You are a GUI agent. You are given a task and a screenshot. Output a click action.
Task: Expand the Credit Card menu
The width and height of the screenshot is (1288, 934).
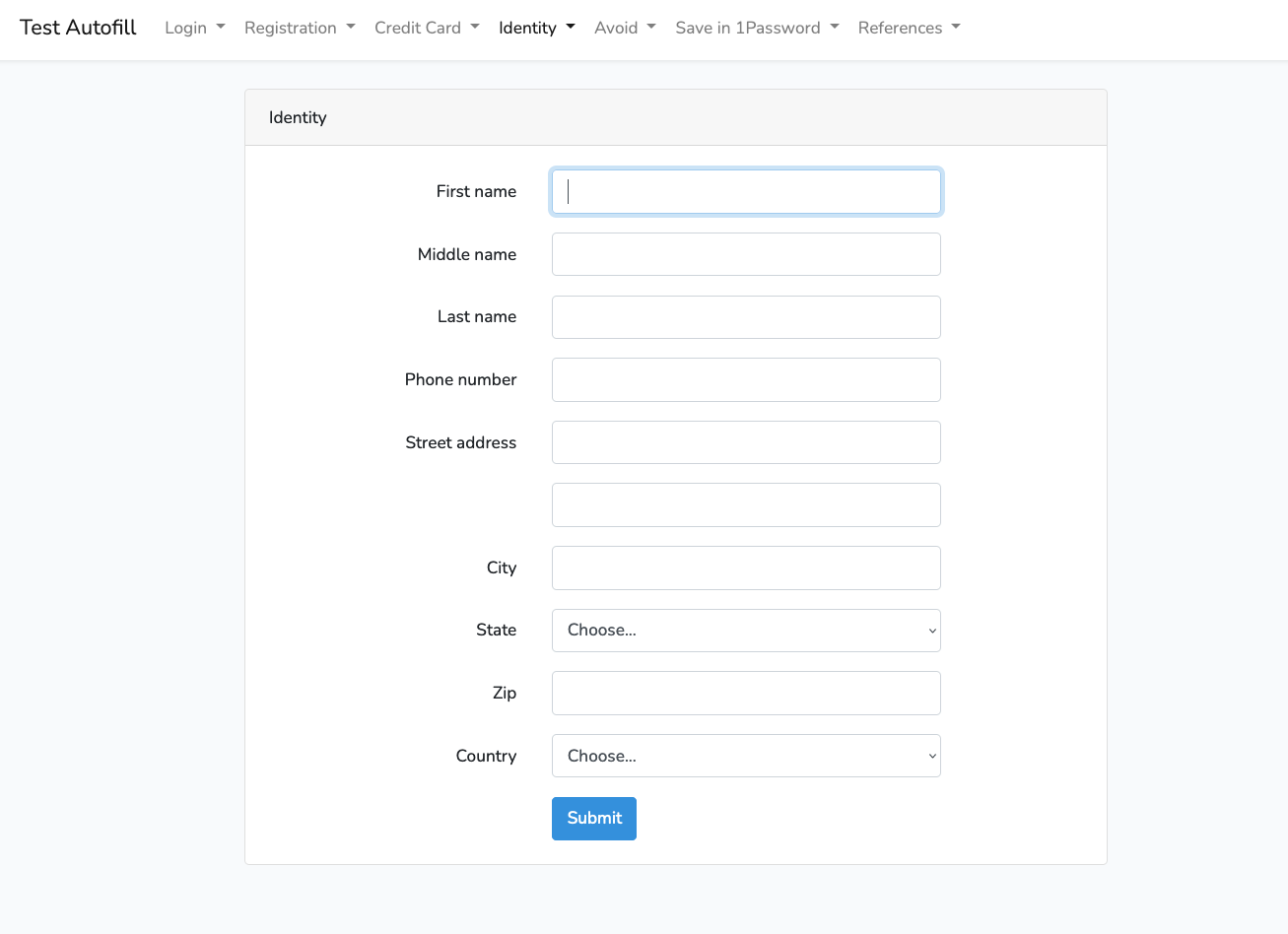(x=427, y=28)
